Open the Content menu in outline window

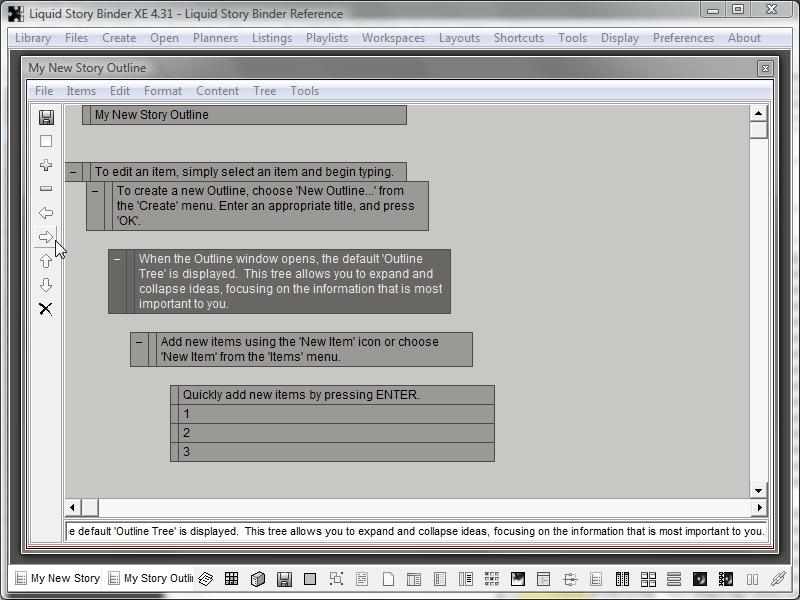pos(217,91)
